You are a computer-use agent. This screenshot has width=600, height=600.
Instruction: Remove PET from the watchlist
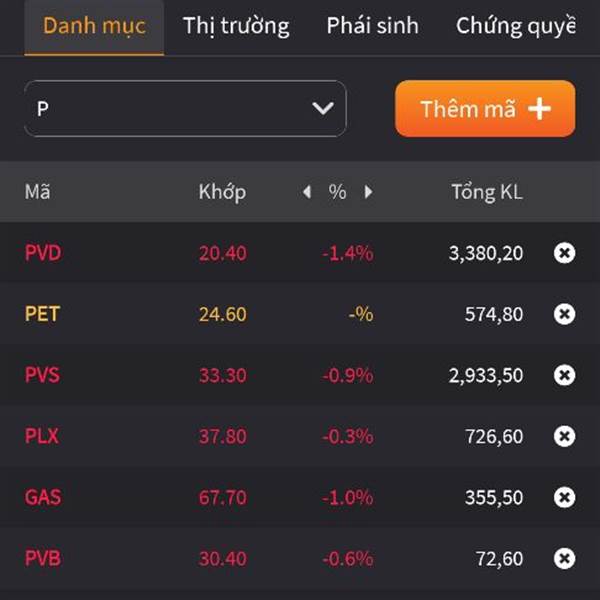point(564,314)
